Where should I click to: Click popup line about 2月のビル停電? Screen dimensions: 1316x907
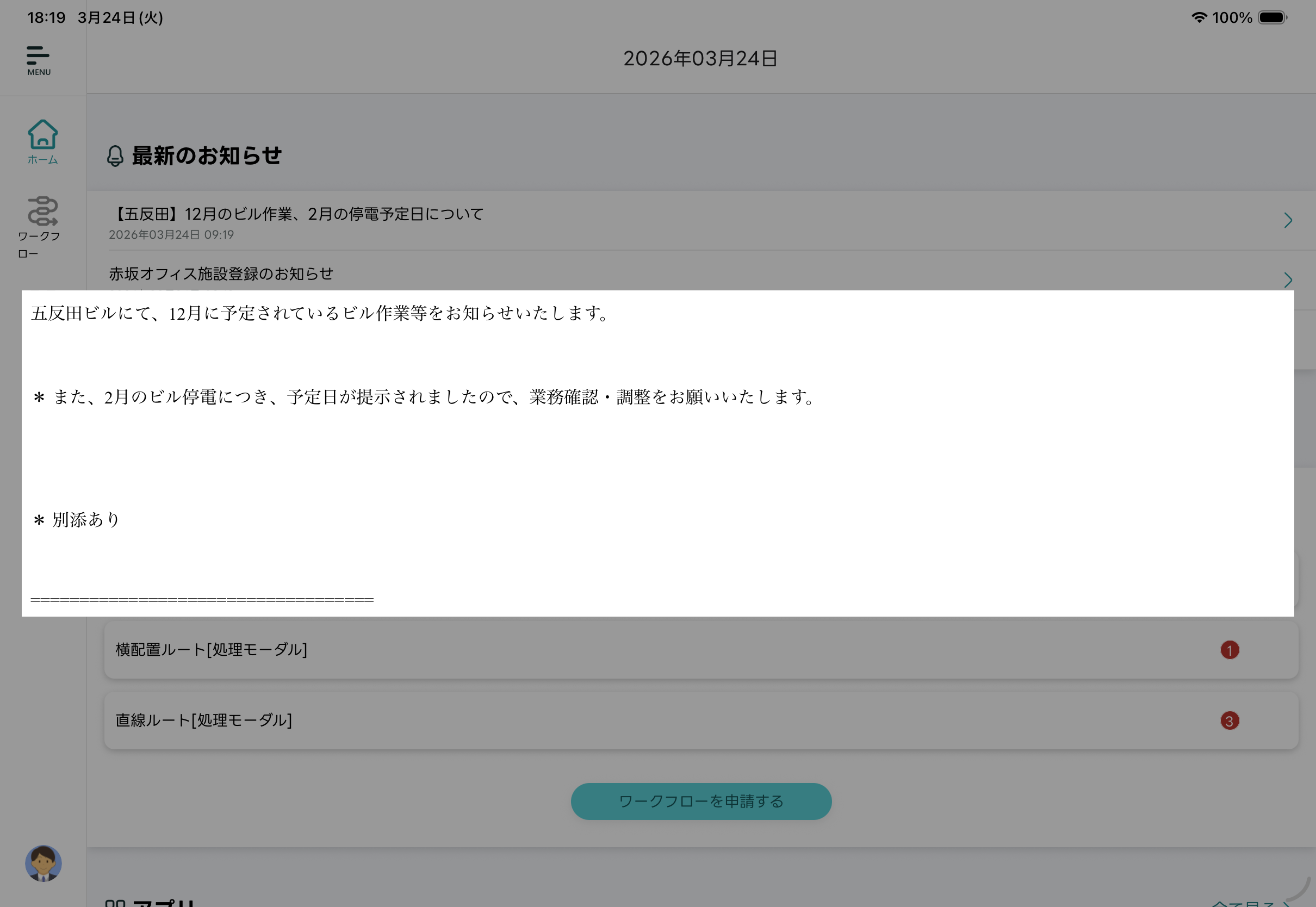pyautogui.click(x=423, y=396)
